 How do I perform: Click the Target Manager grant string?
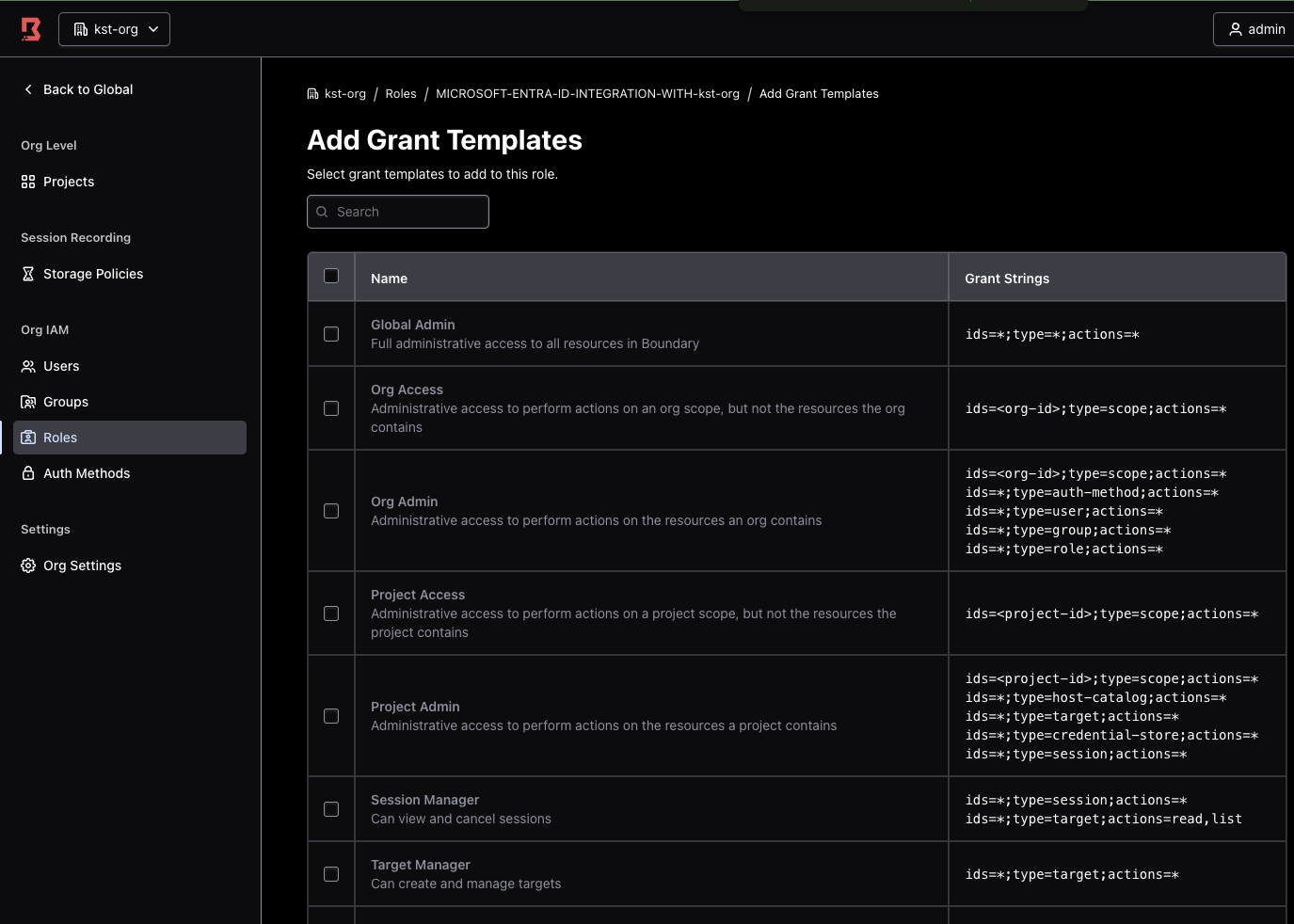click(1072, 874)
